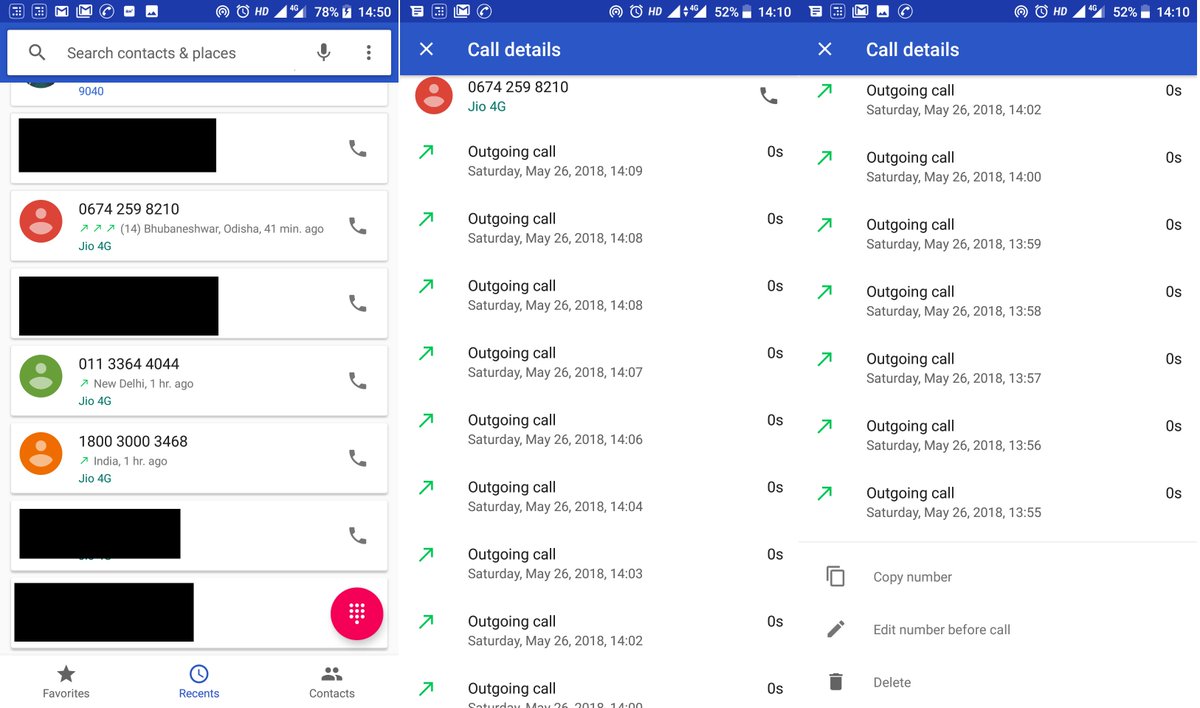Tap the red avatar of 0674 259 8210 in recents
This screenshot has height=708, width=1200.
41,221
